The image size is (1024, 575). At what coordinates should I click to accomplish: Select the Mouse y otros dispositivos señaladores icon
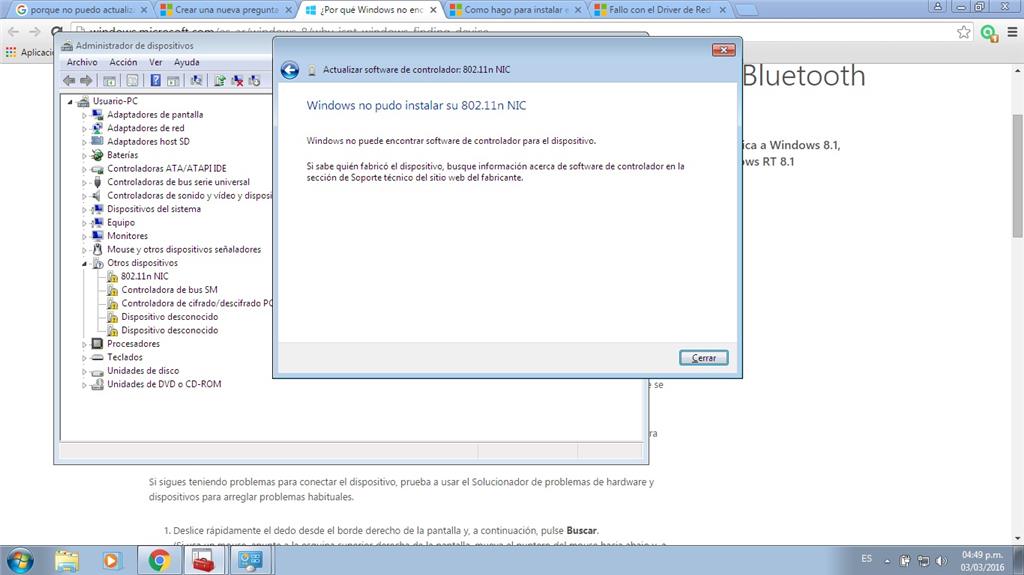click(97, 249)
